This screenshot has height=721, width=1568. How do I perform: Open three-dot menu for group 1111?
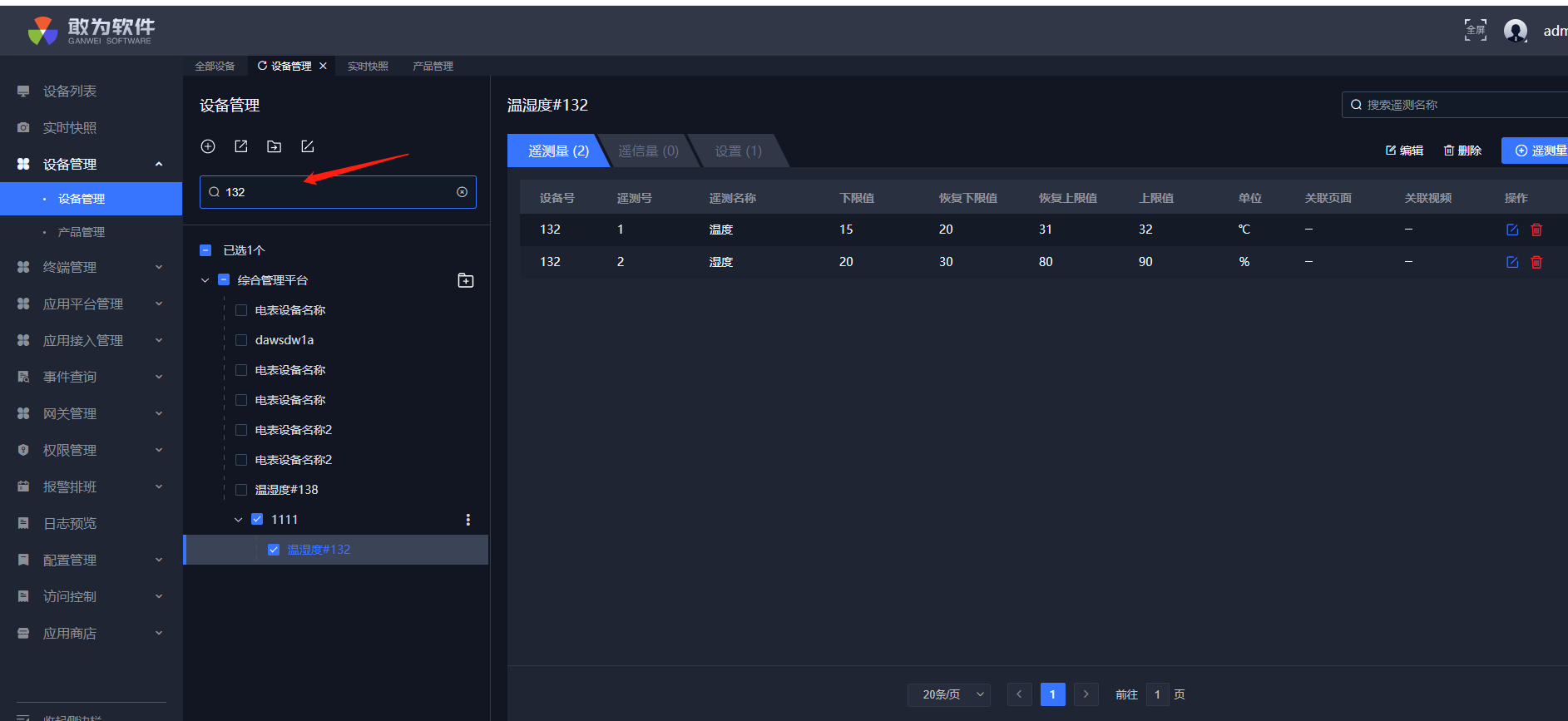pos(467,520)
